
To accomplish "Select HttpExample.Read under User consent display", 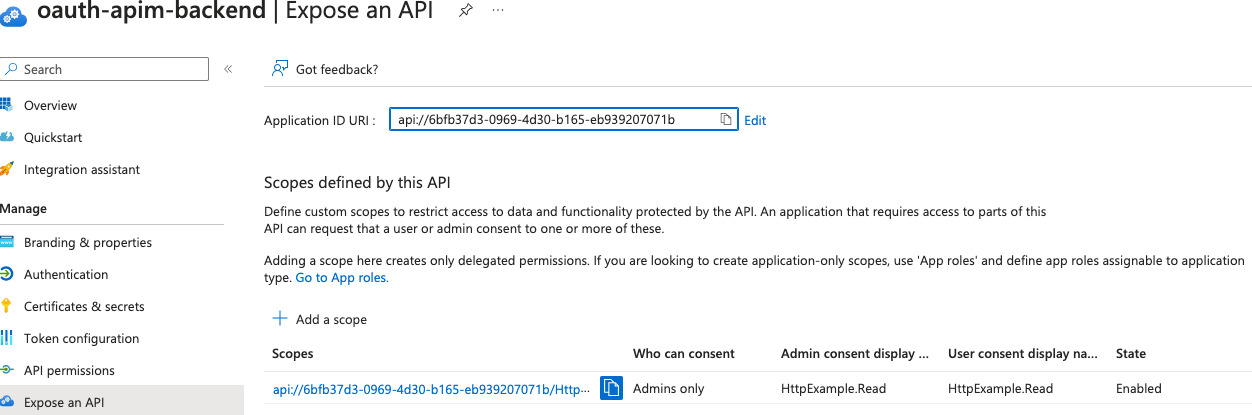I will (x=1001, y=388).
